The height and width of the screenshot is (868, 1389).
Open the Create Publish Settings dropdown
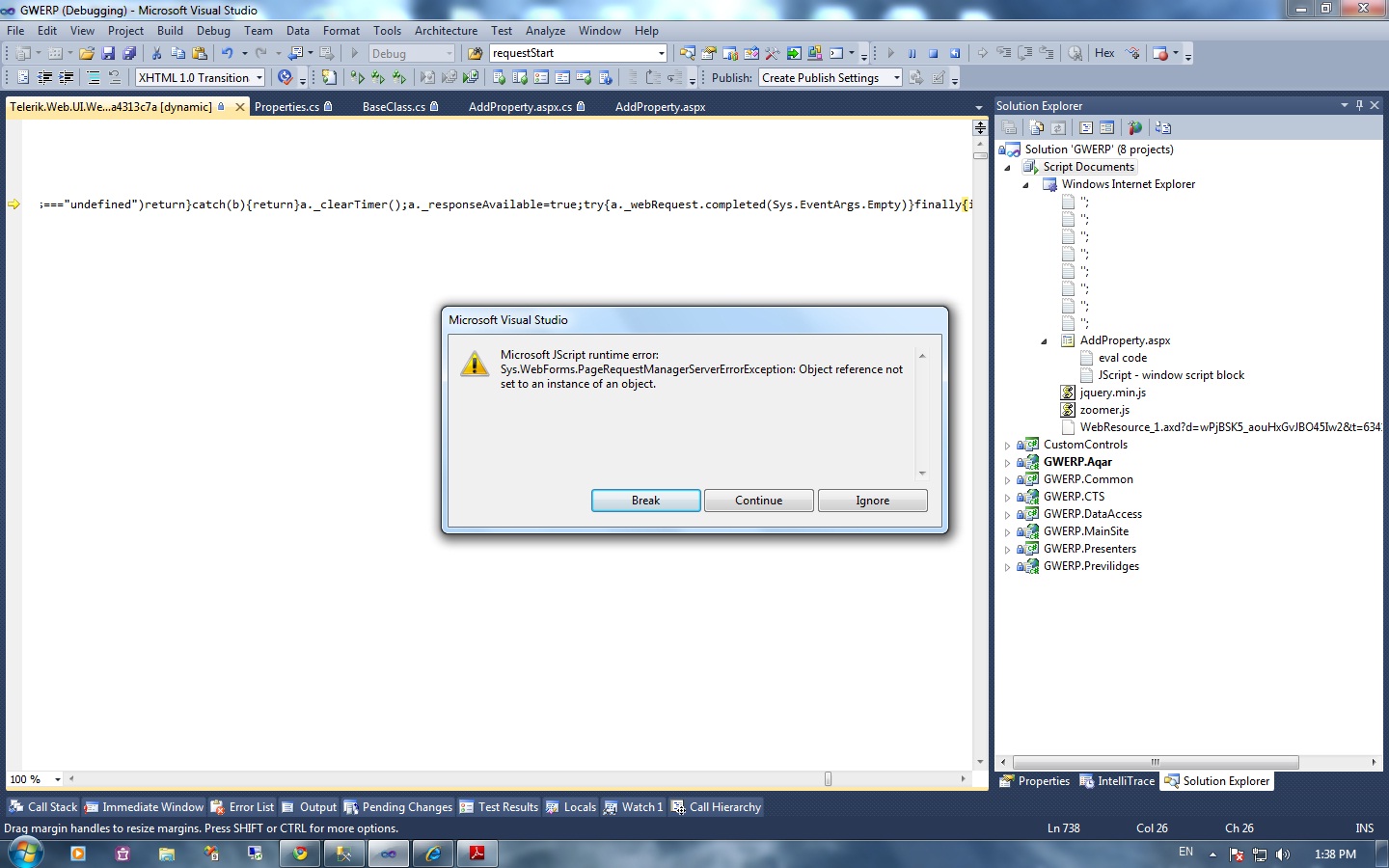click(x=896, y=78)
